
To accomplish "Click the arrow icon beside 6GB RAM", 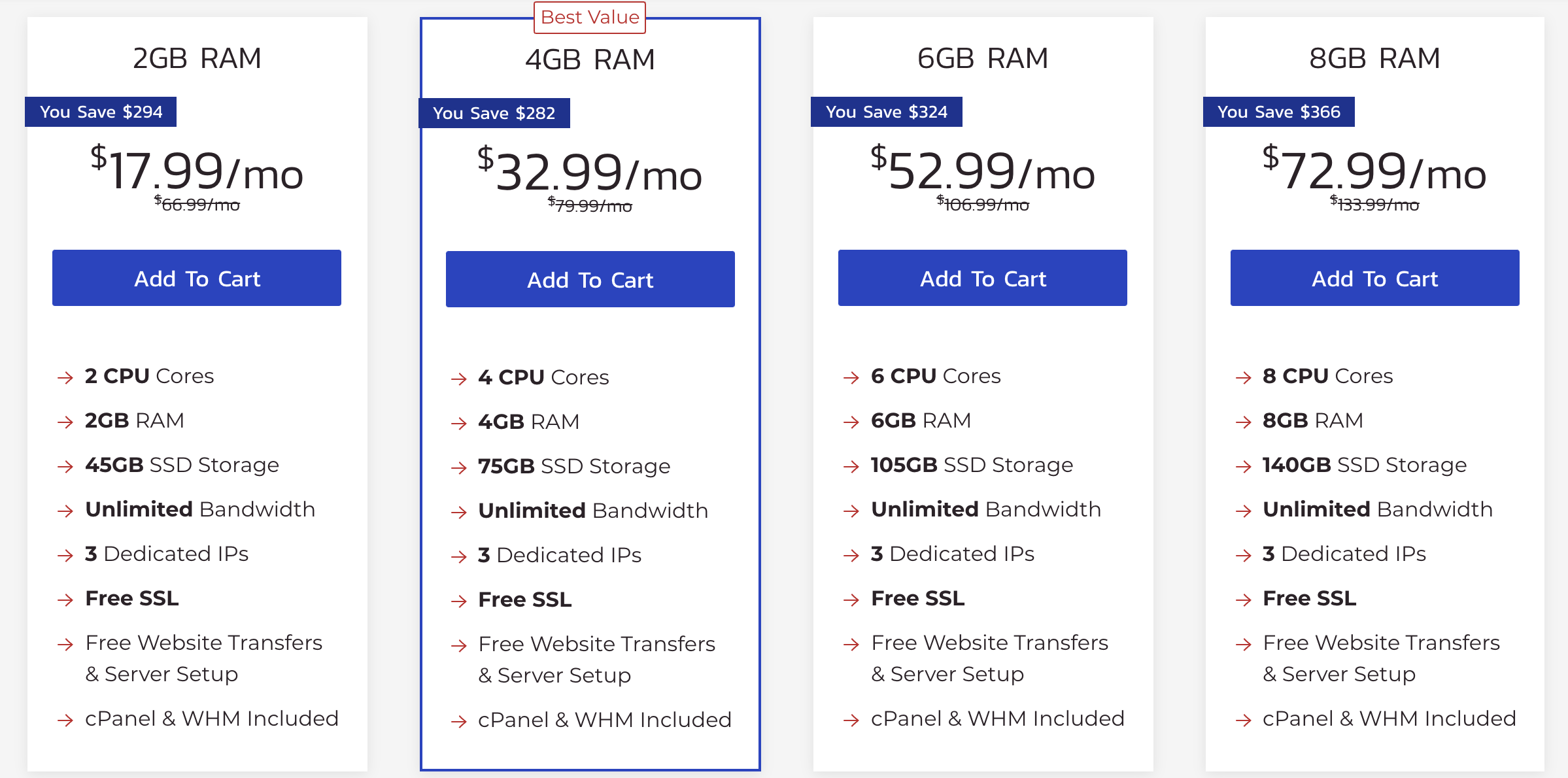I will 851,422.
